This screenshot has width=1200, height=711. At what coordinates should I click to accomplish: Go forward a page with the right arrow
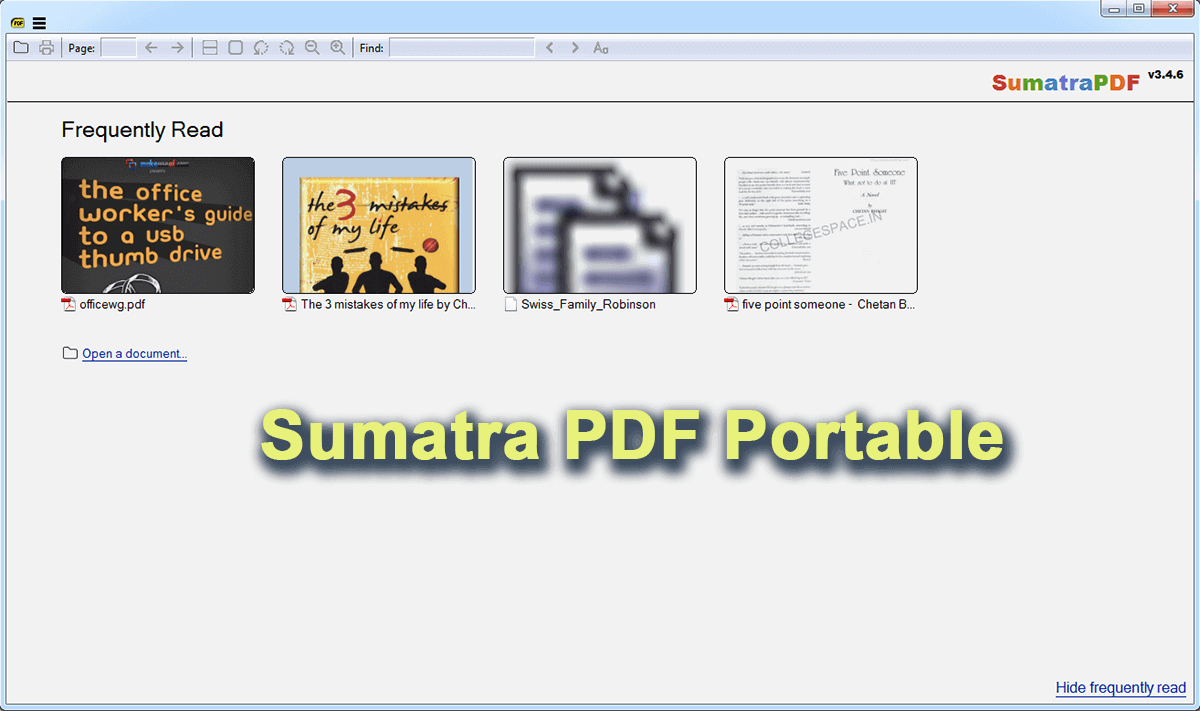(x=176, y=47)
